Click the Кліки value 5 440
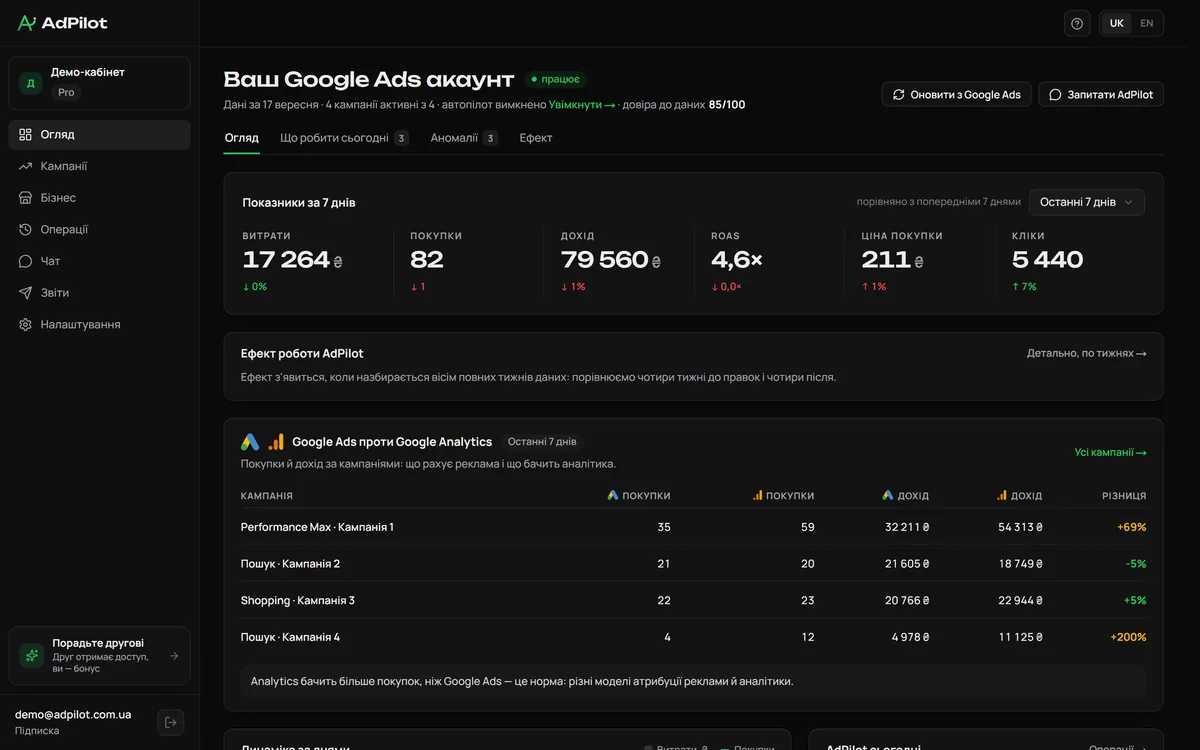The height and width of the screenshot is (750, 1200). [1047, 260]
